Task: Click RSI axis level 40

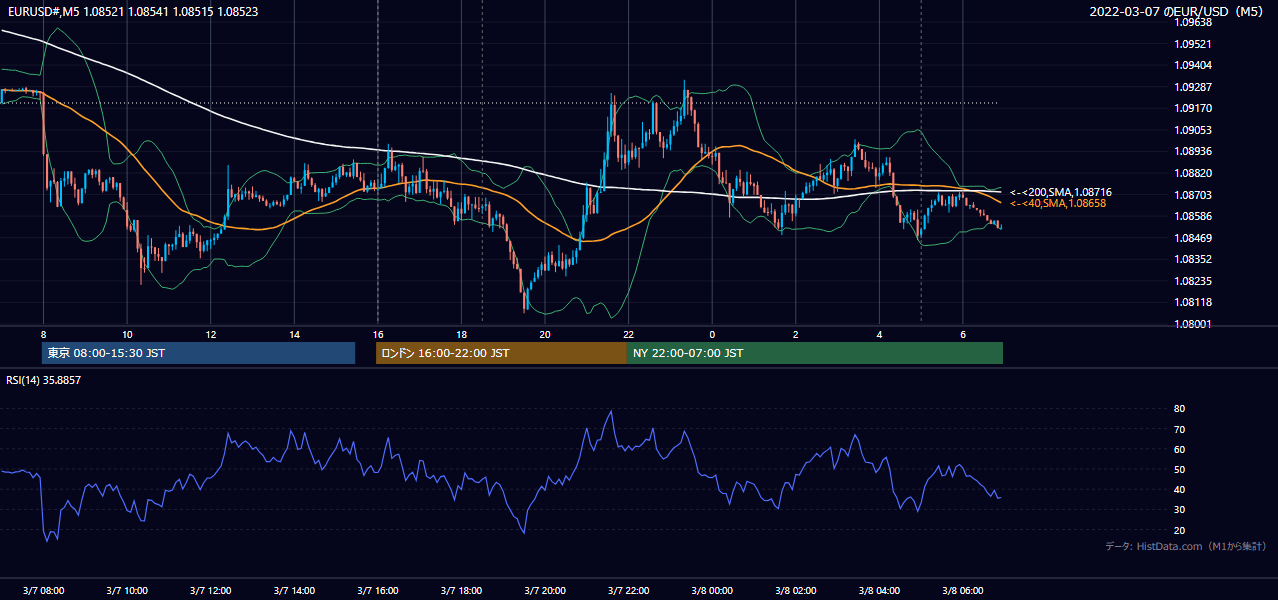Action: point(1180,489)
